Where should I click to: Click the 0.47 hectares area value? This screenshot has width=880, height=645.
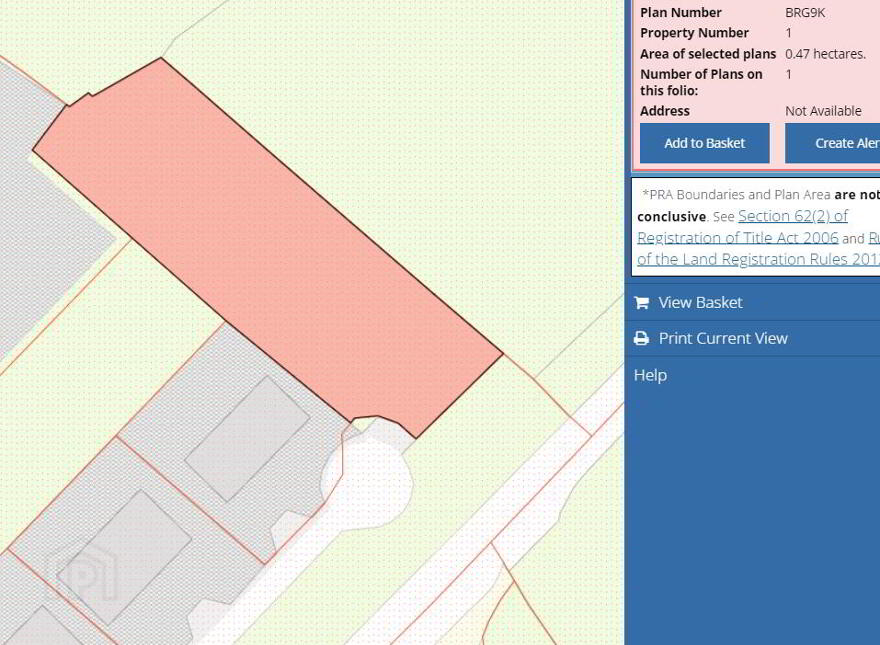pyautogui.click(x=825, y=54)
